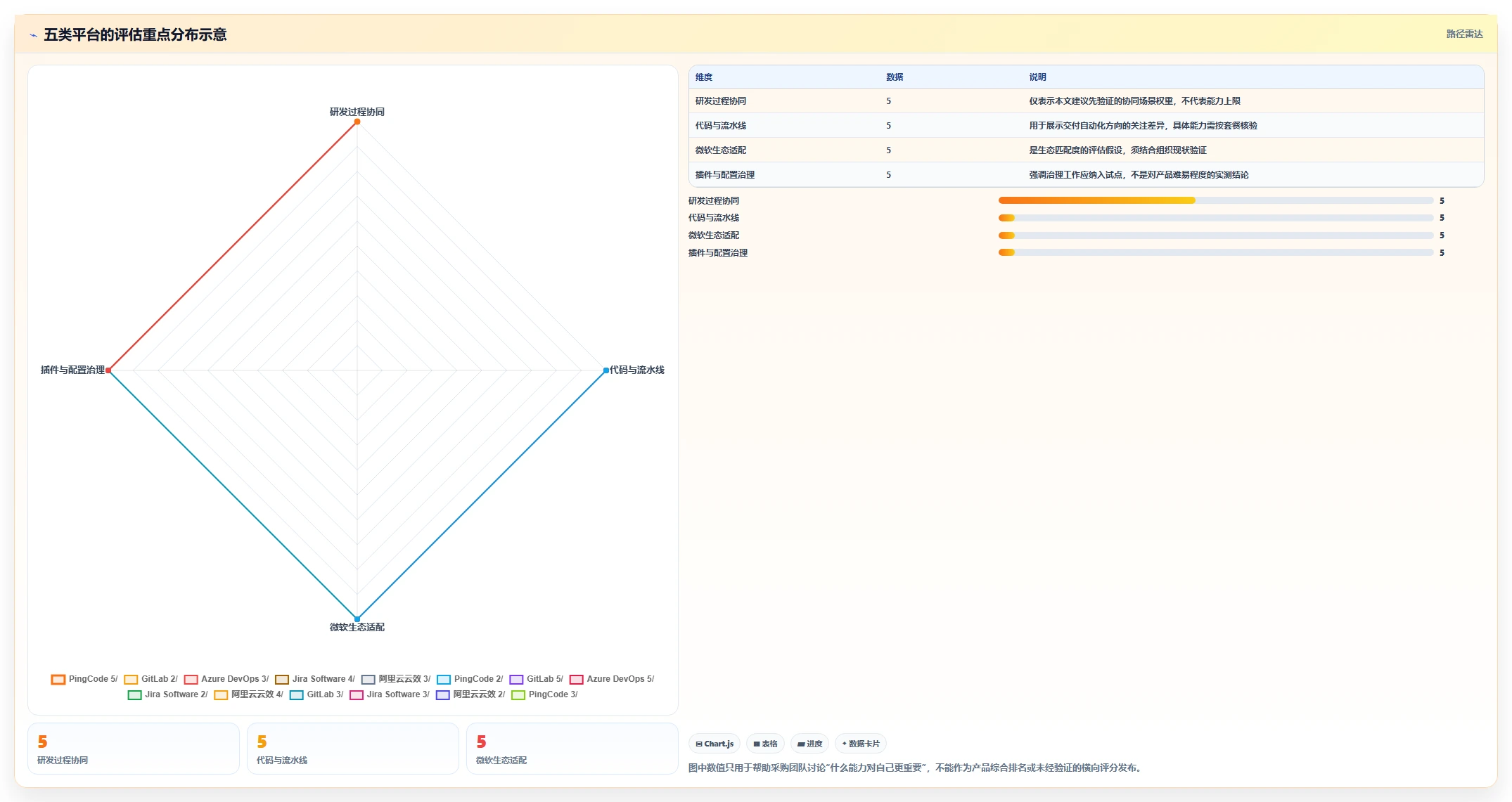Click the title 五类平台的评估重点分布示意
Image resolution: width=1512 pixels, height=802 pixels.
(135, 34)
